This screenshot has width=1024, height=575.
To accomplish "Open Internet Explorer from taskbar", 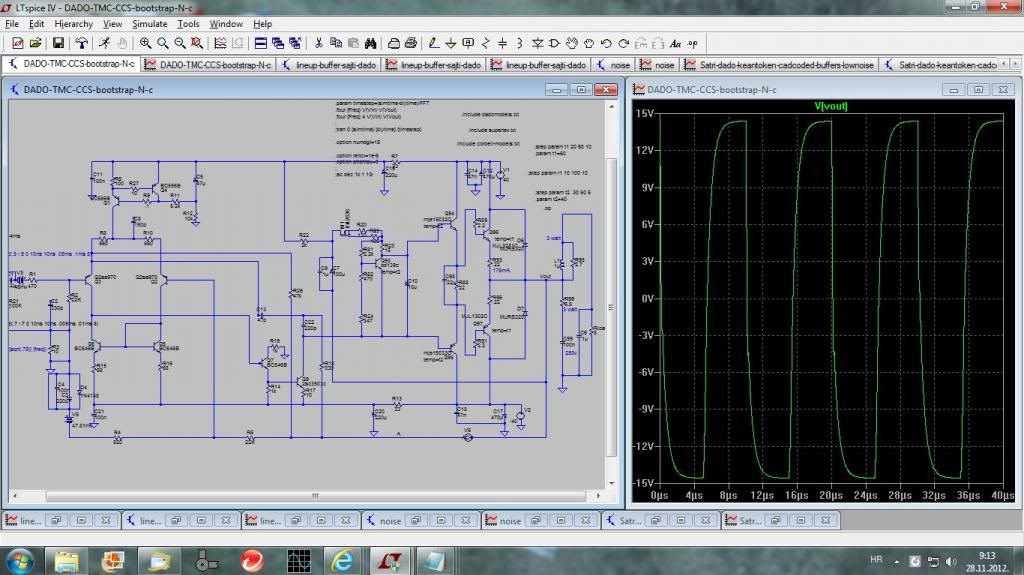I will (343, 561).
